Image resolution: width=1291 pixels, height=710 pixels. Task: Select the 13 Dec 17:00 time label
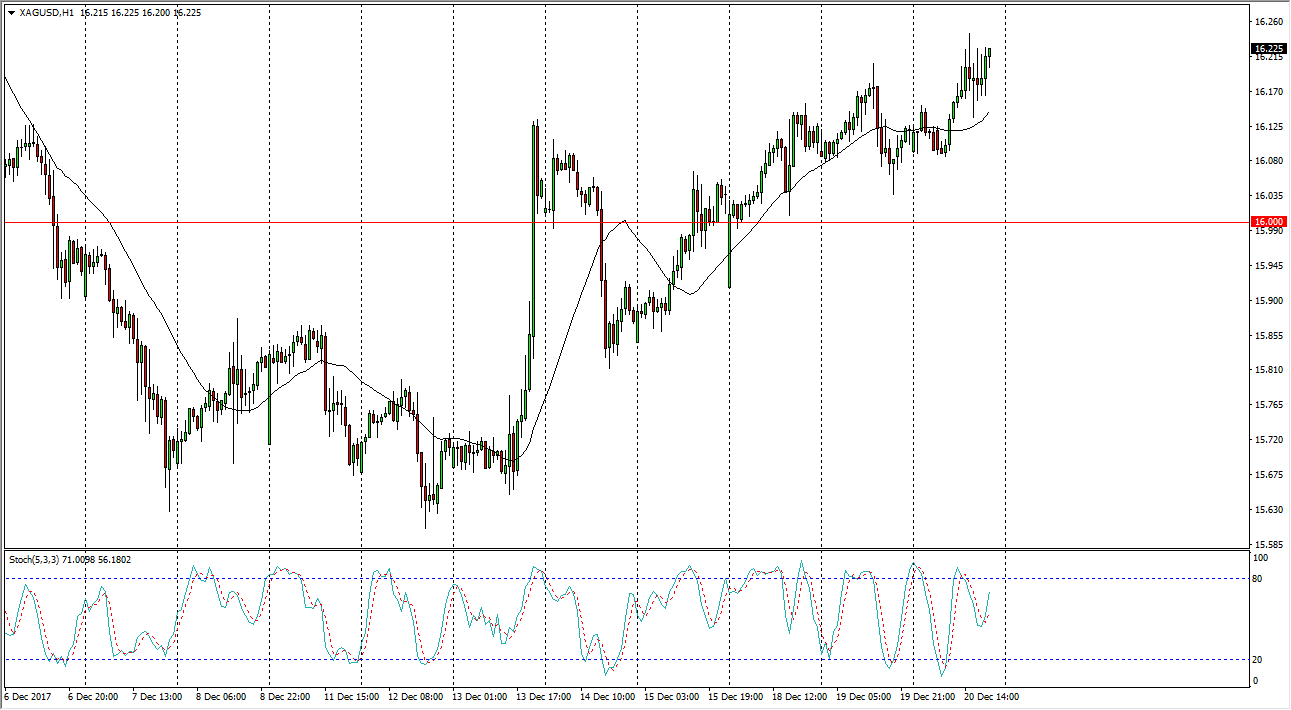[544, 697]
